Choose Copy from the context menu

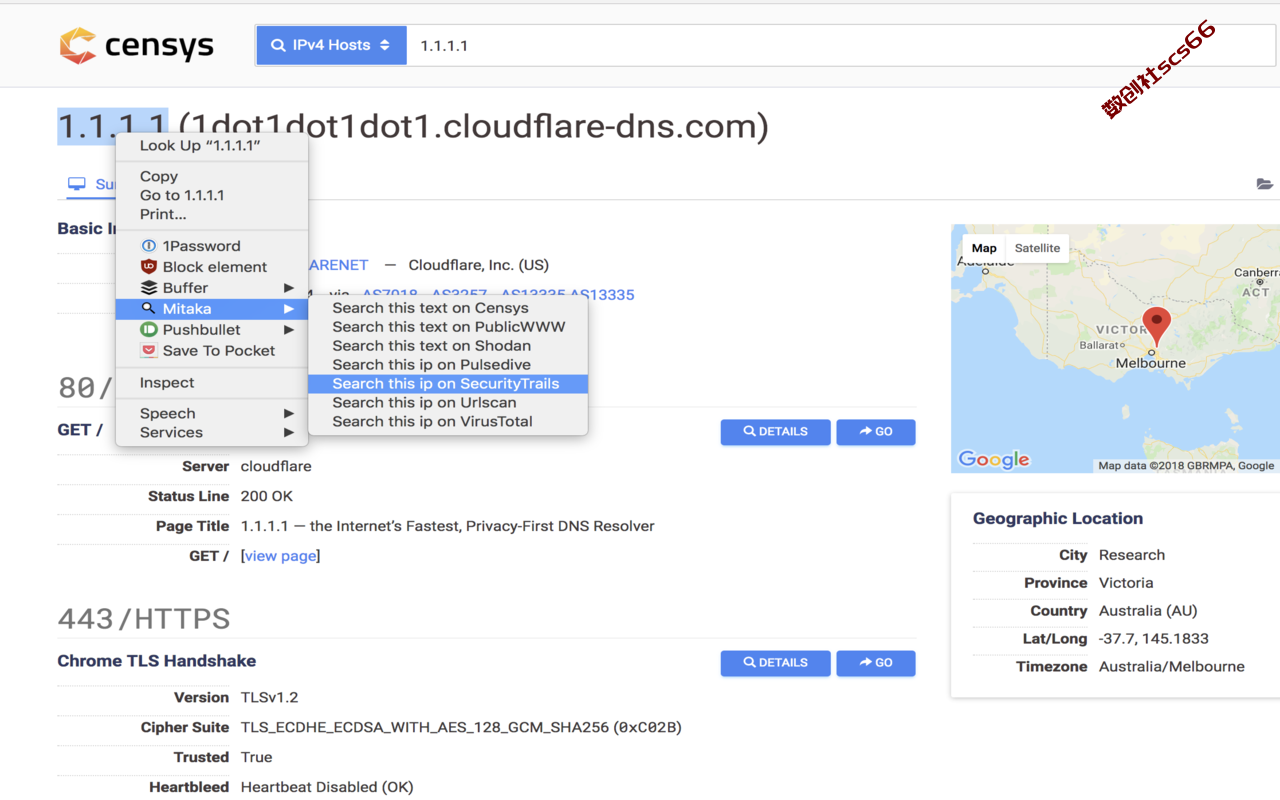coord(212,176)
